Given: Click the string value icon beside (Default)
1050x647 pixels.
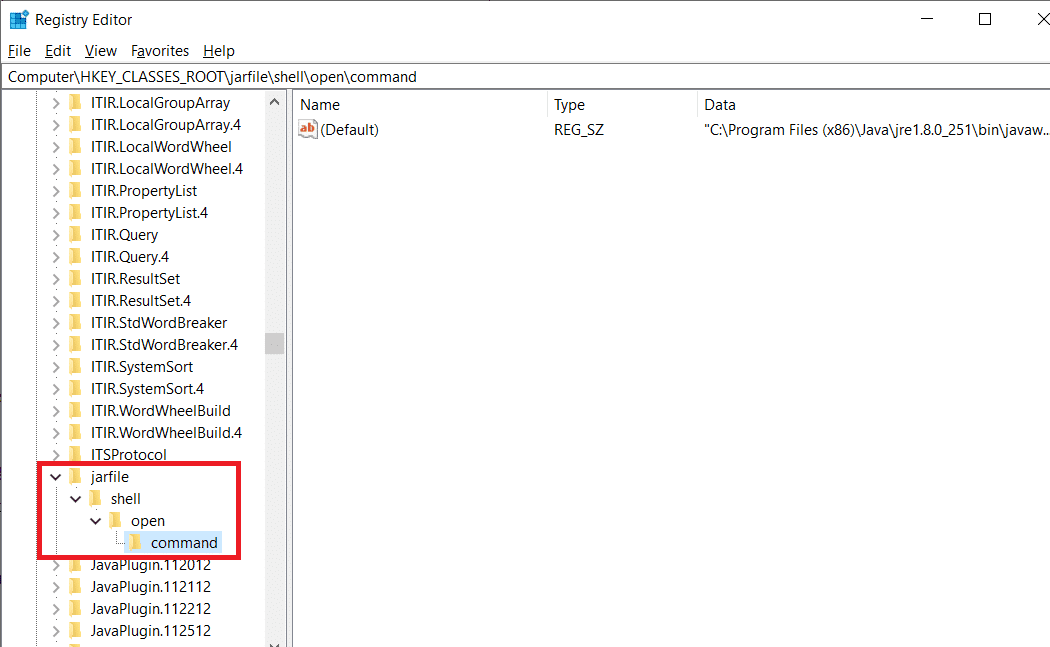Looking at the screenshot, I should [x=307, y=128].
